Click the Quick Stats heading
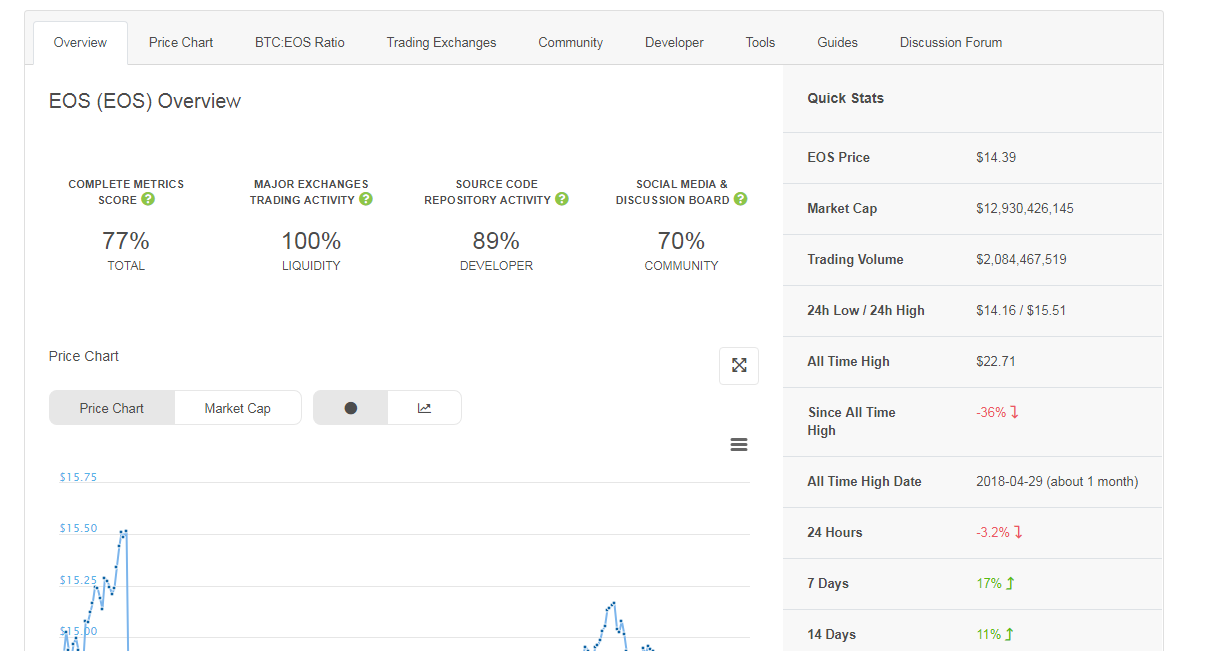Viewport: 1228px width, 651px height. click(x=846, y=98)
